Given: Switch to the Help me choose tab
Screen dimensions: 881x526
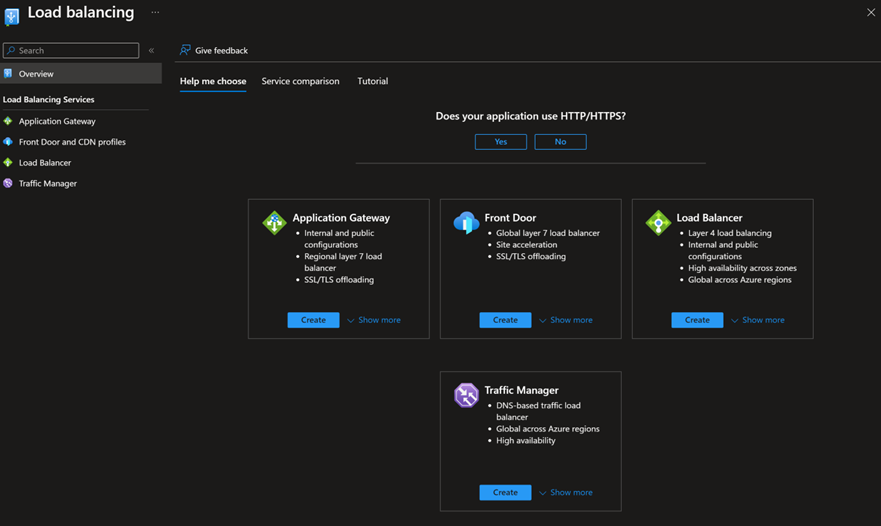Looking at the screenshot, I should 213,81.
